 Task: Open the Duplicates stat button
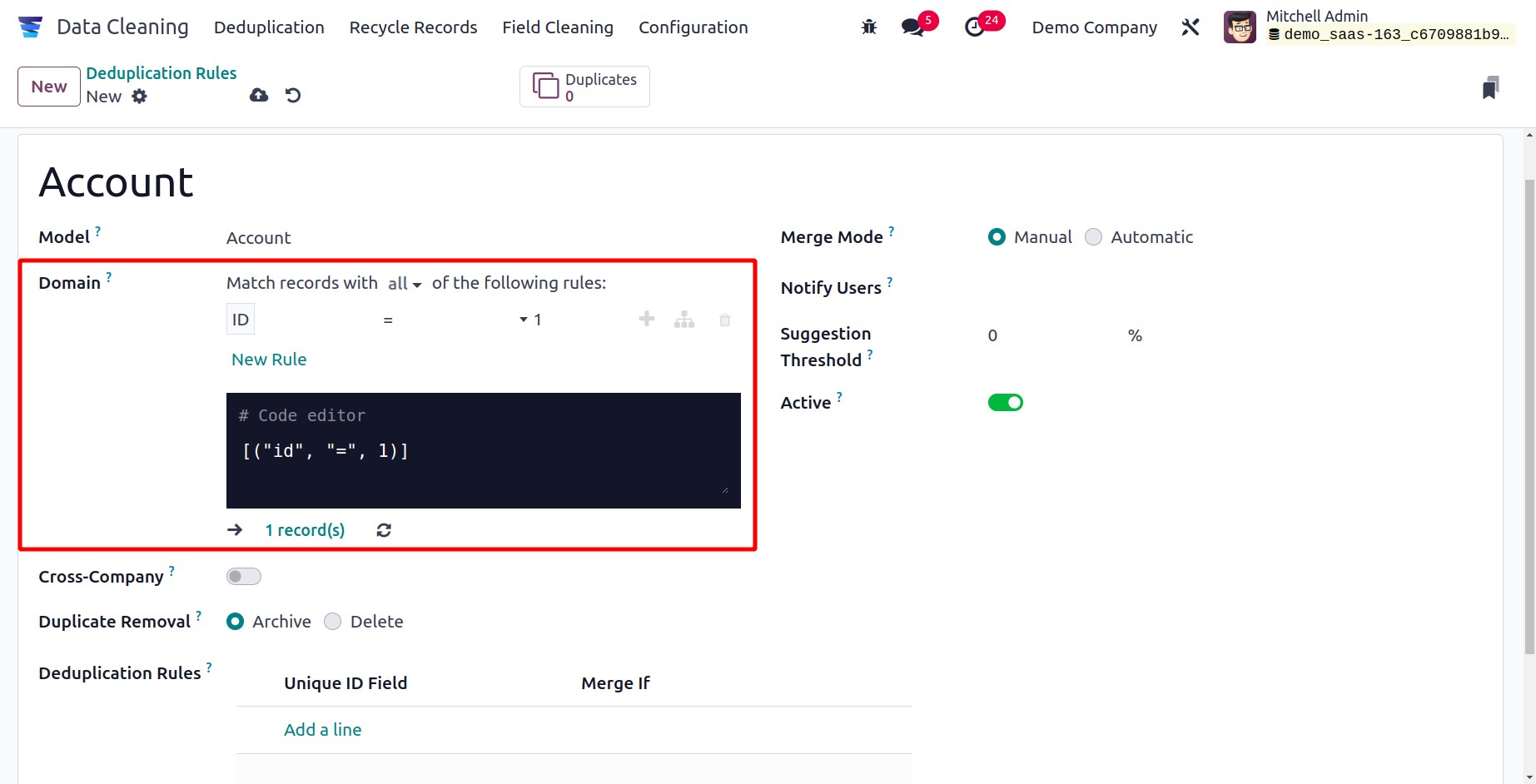pos(584,87)
